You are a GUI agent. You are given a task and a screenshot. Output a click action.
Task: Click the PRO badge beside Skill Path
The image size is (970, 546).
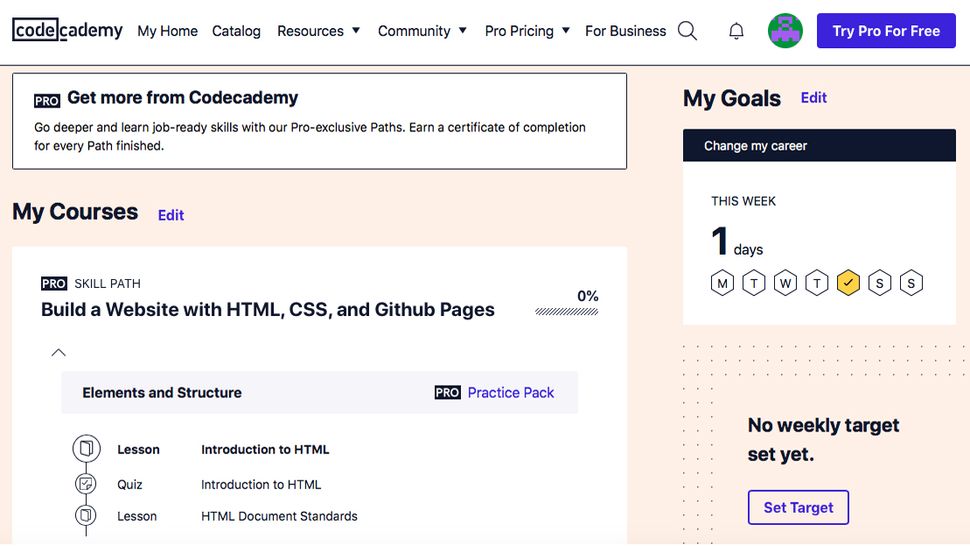tap(54, 283)
